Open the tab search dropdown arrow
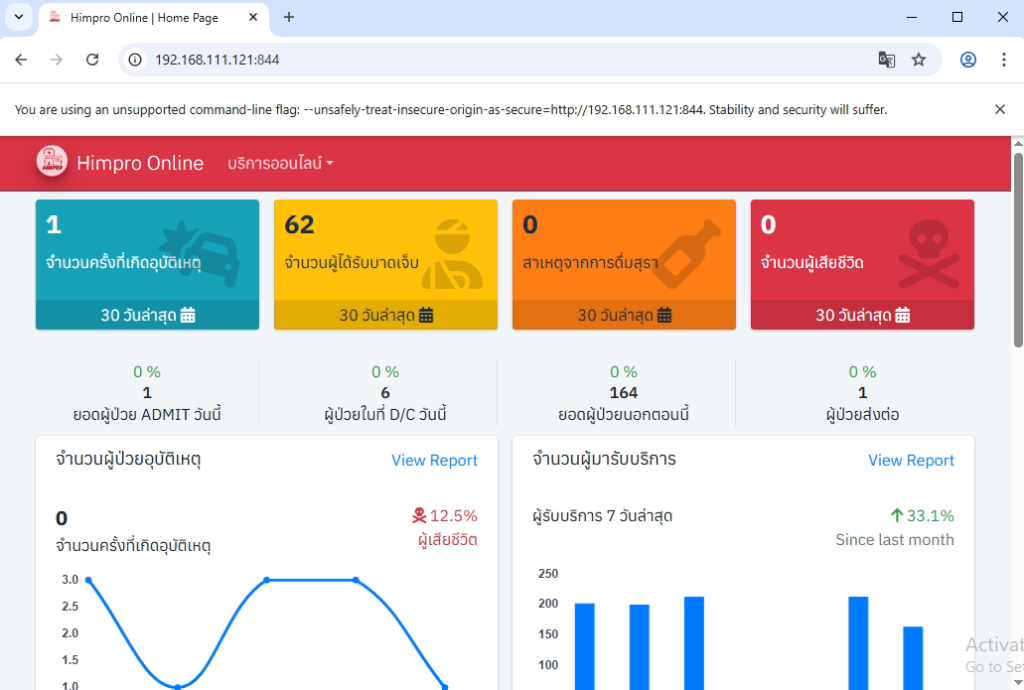Screen dimensions: 1024x690 point(18,17)
